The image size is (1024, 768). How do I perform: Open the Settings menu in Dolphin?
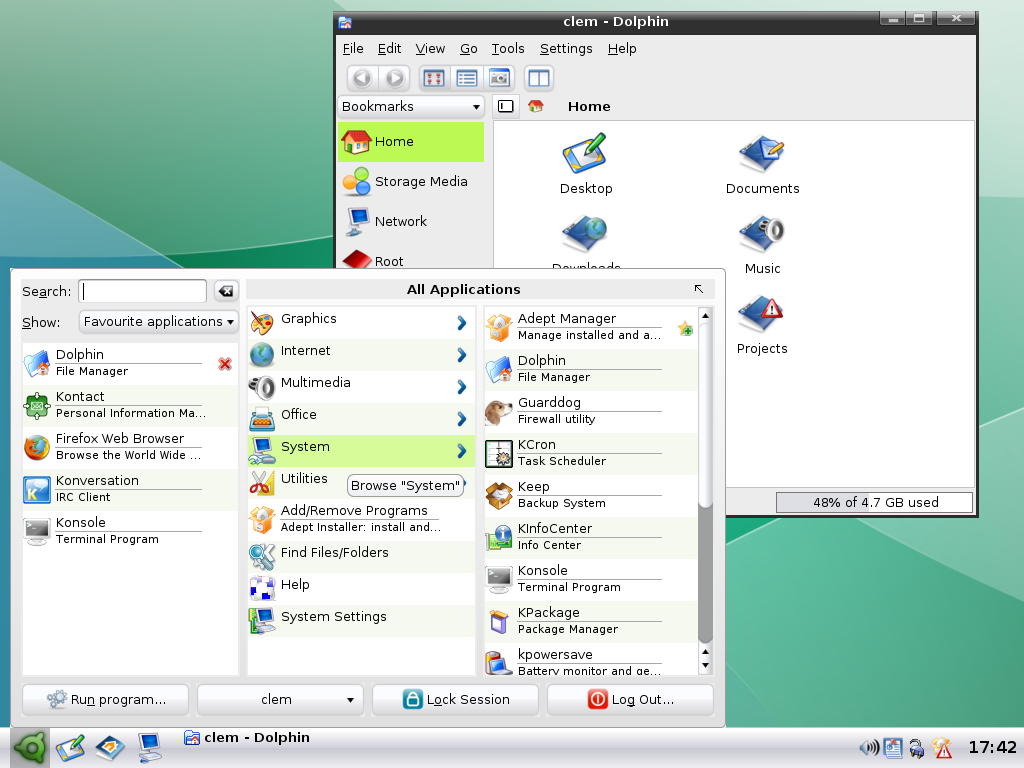tap(565, 48)
